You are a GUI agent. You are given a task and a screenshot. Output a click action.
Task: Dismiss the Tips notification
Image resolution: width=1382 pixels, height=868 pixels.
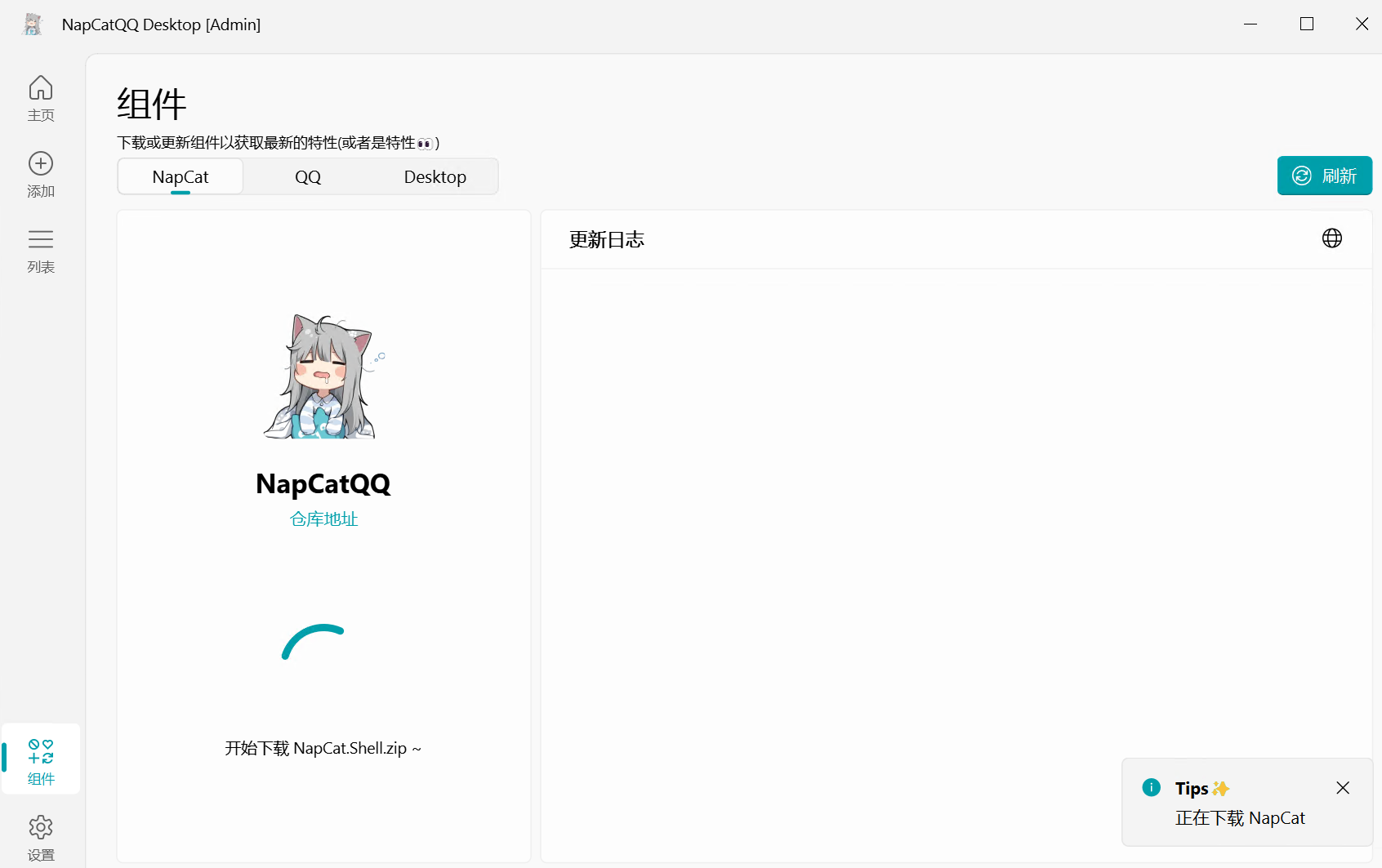(x=1343, y=788)
